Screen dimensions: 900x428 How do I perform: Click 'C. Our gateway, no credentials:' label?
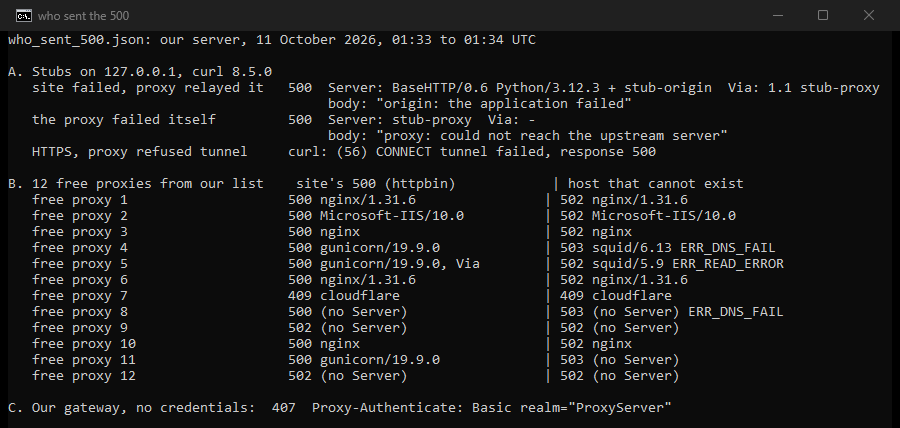[132, 408]
